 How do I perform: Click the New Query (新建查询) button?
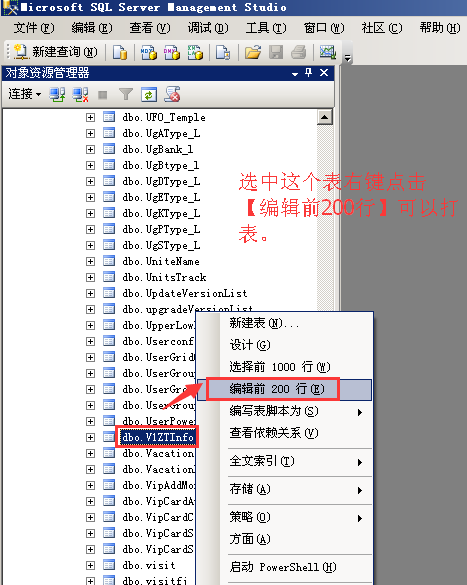[x=56, y=52]
